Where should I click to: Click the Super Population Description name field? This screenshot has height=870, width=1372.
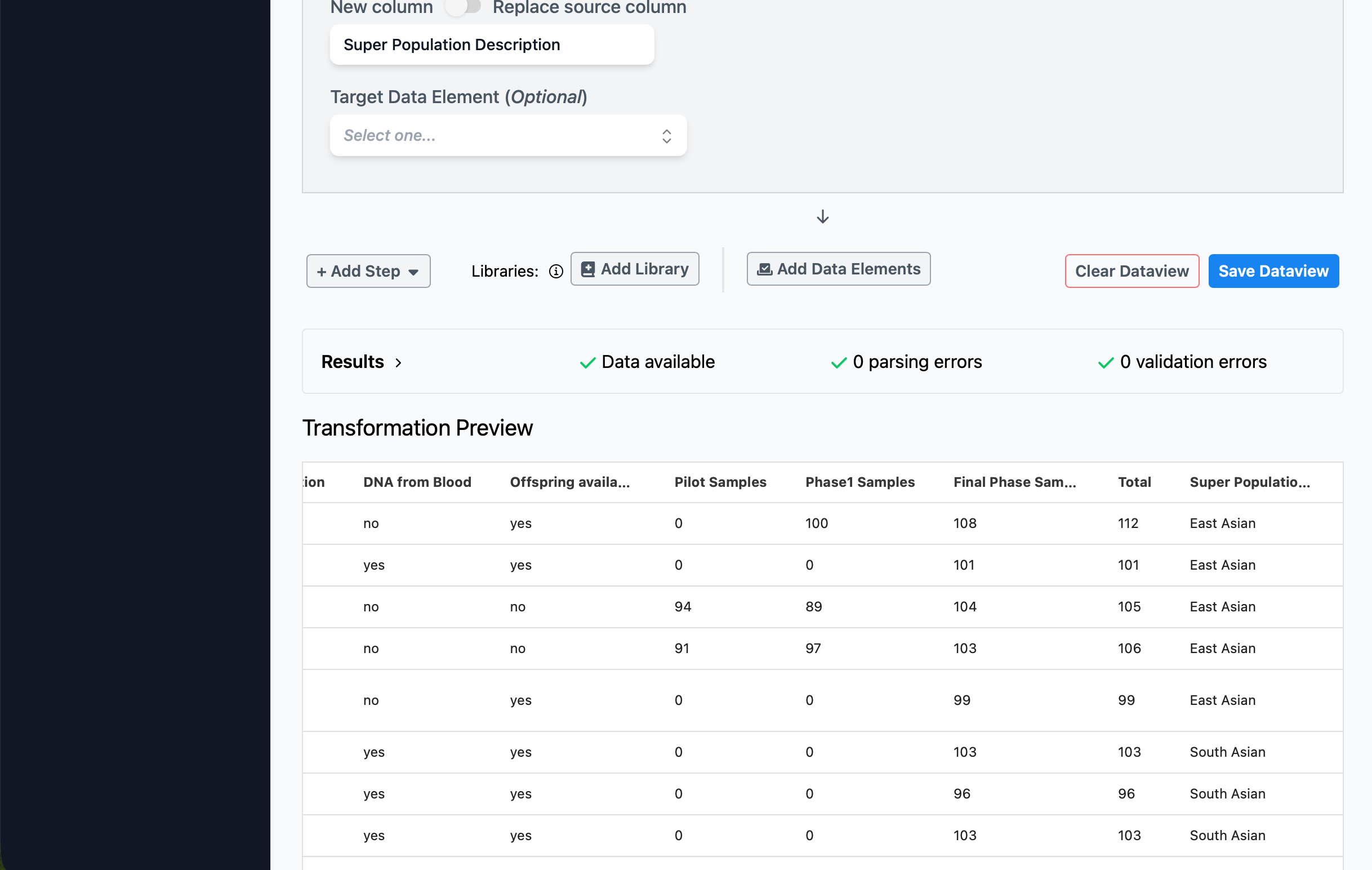(x=492, y=45)
